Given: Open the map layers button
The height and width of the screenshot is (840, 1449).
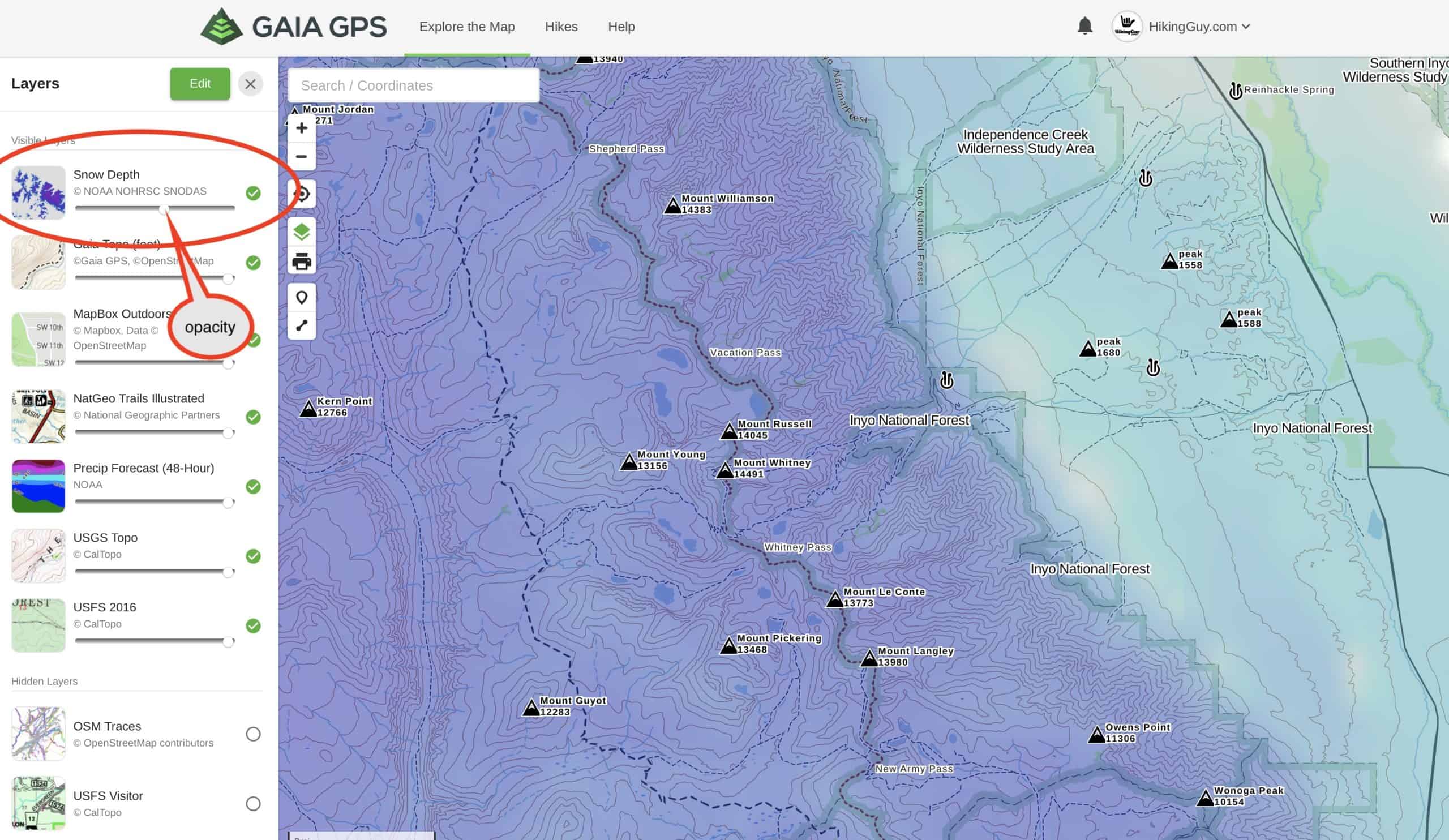Looking at the screenshot, I should click(x=301, y=232).
